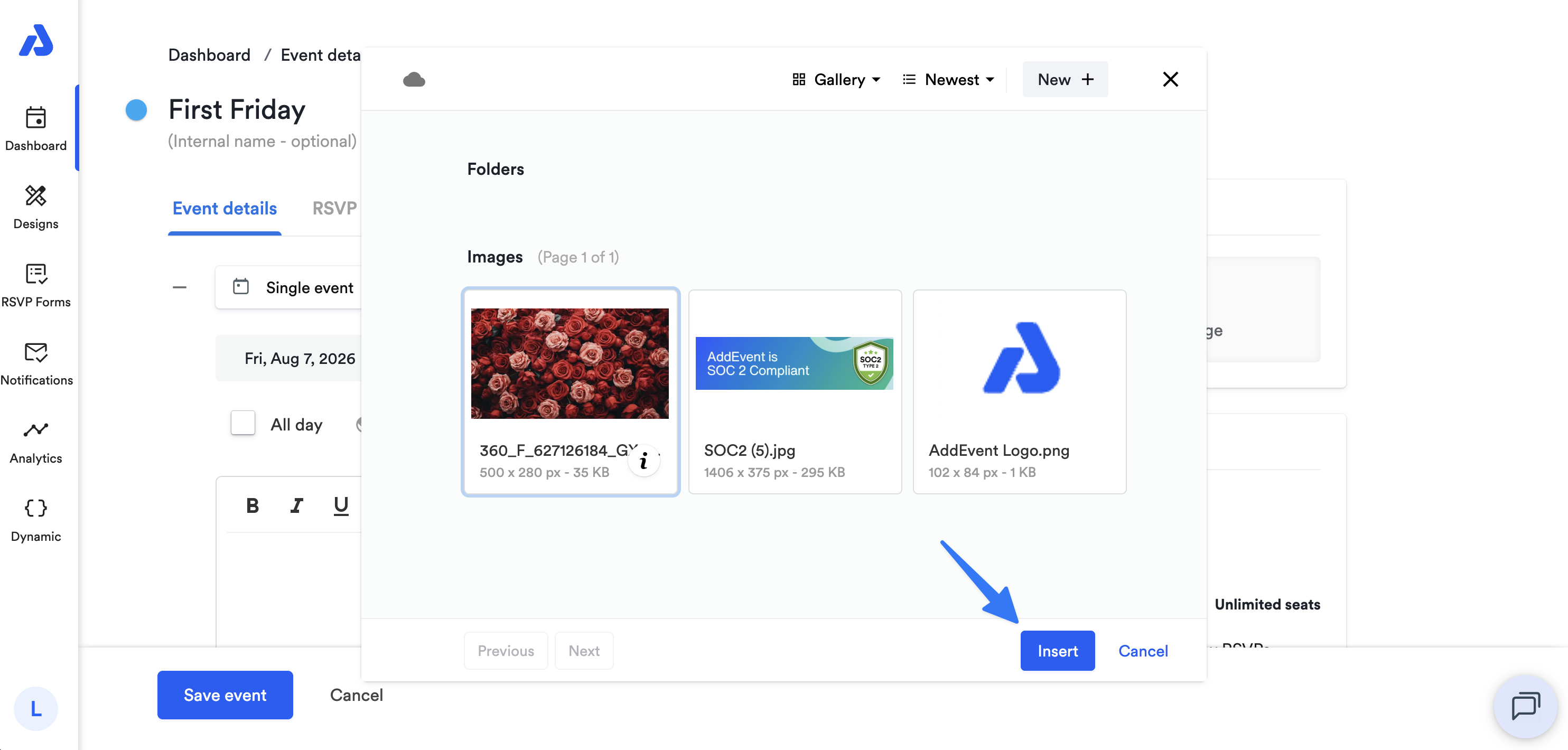
Task: Save the event
Action: (225, 695)
